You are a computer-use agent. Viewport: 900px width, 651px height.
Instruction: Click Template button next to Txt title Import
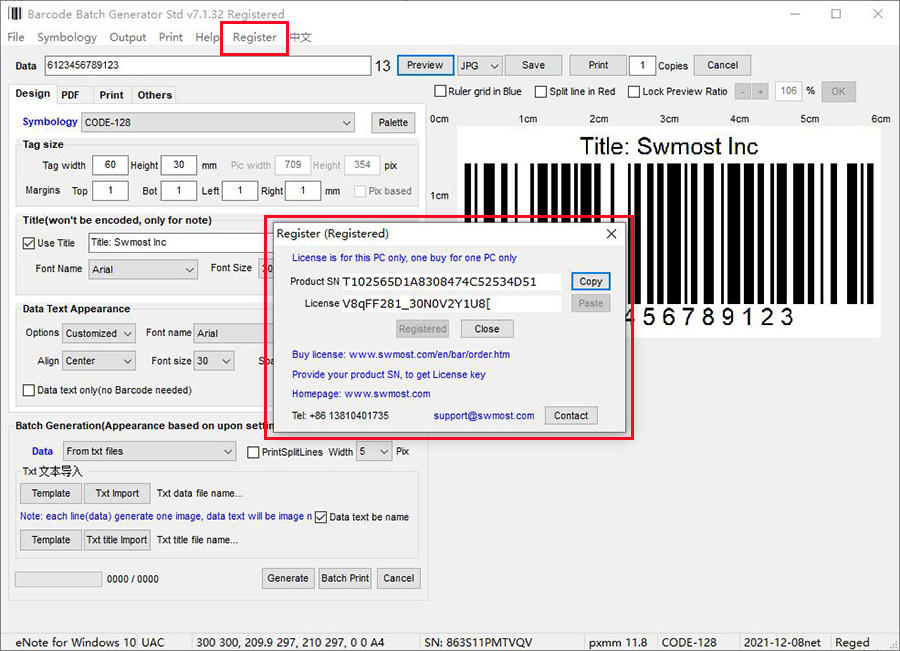pos(51,540)
